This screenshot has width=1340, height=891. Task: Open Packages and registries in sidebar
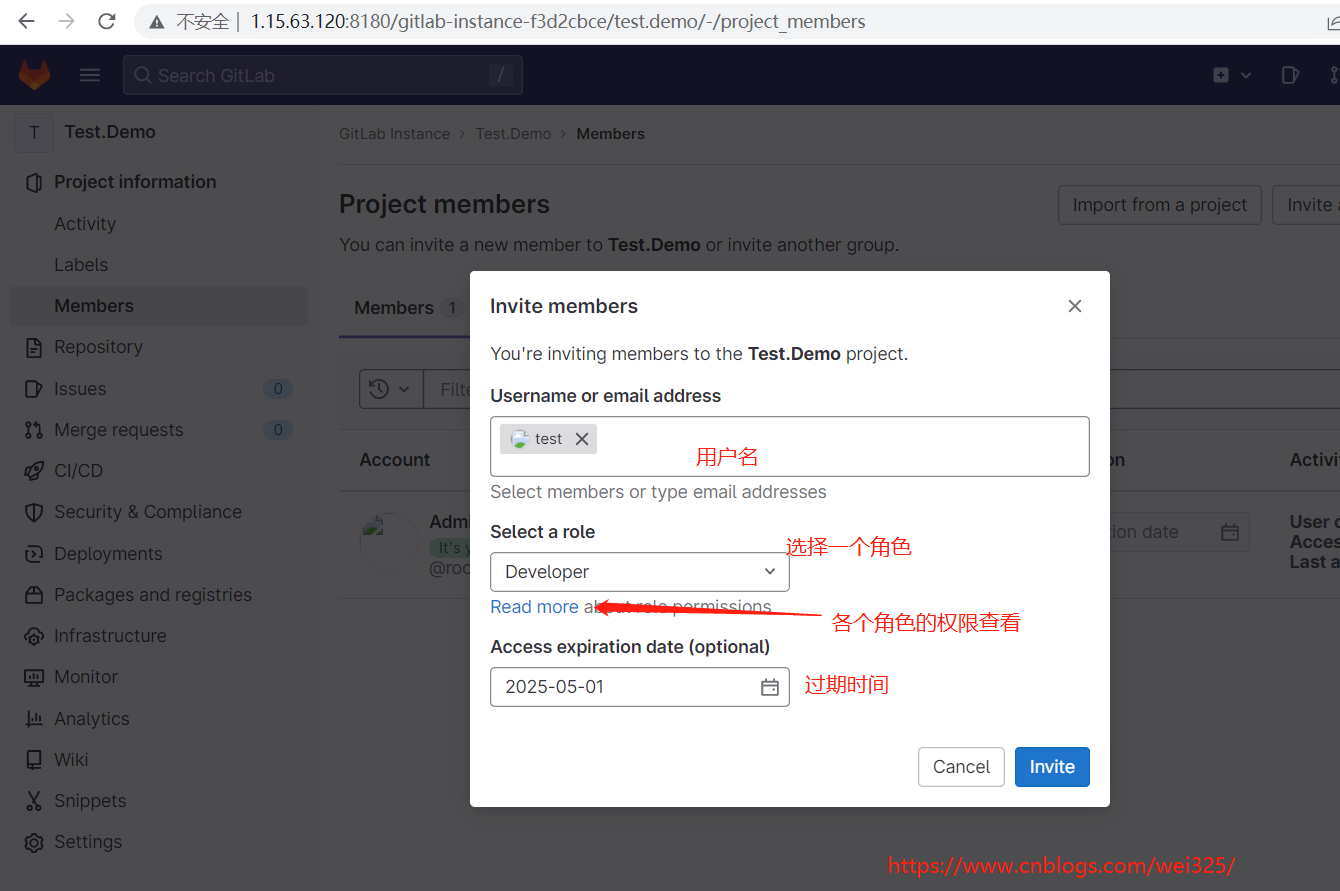(x=153, y=595)
